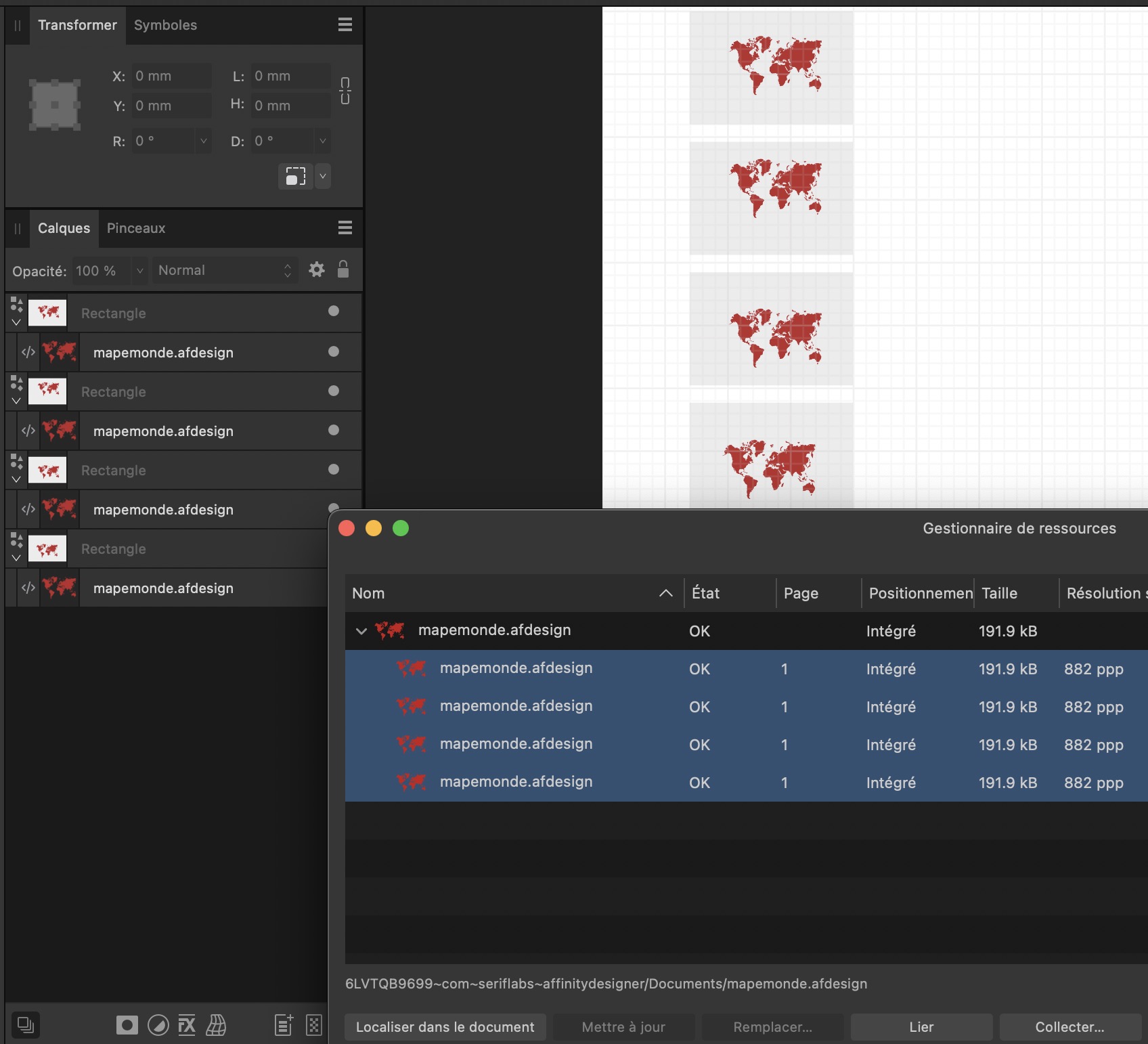Open the Normal blend mode dropdown
The width and height of the screenshot is (1148, 1044).
[225, 270]
